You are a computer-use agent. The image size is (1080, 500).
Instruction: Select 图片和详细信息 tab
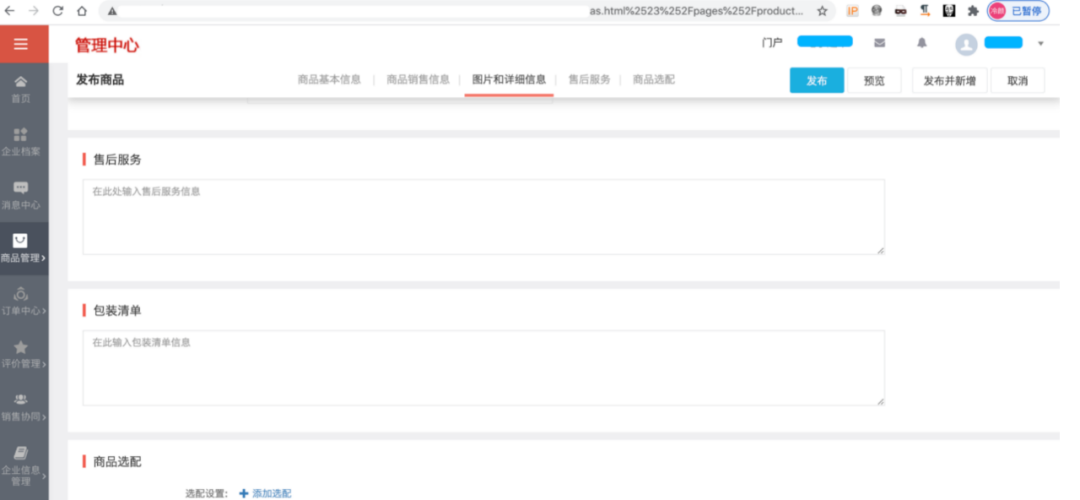click(509, 80)
